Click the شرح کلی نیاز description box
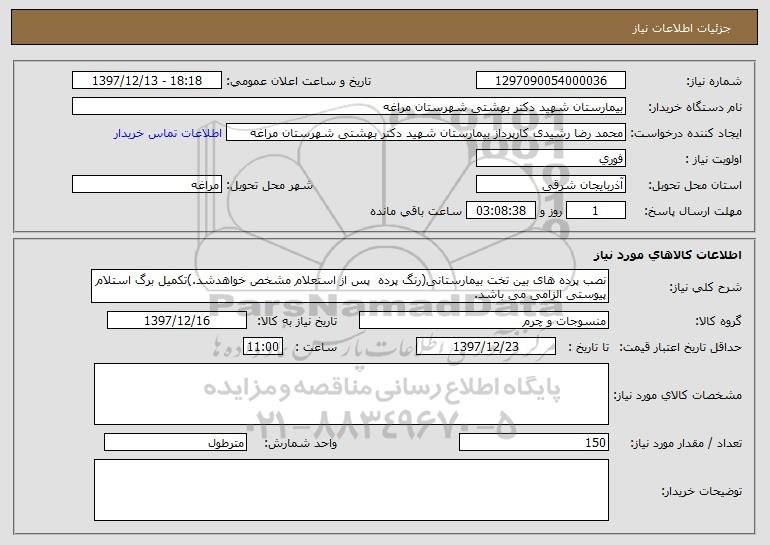The width and height of the screenshot is (770, 545). pos(350,286)
